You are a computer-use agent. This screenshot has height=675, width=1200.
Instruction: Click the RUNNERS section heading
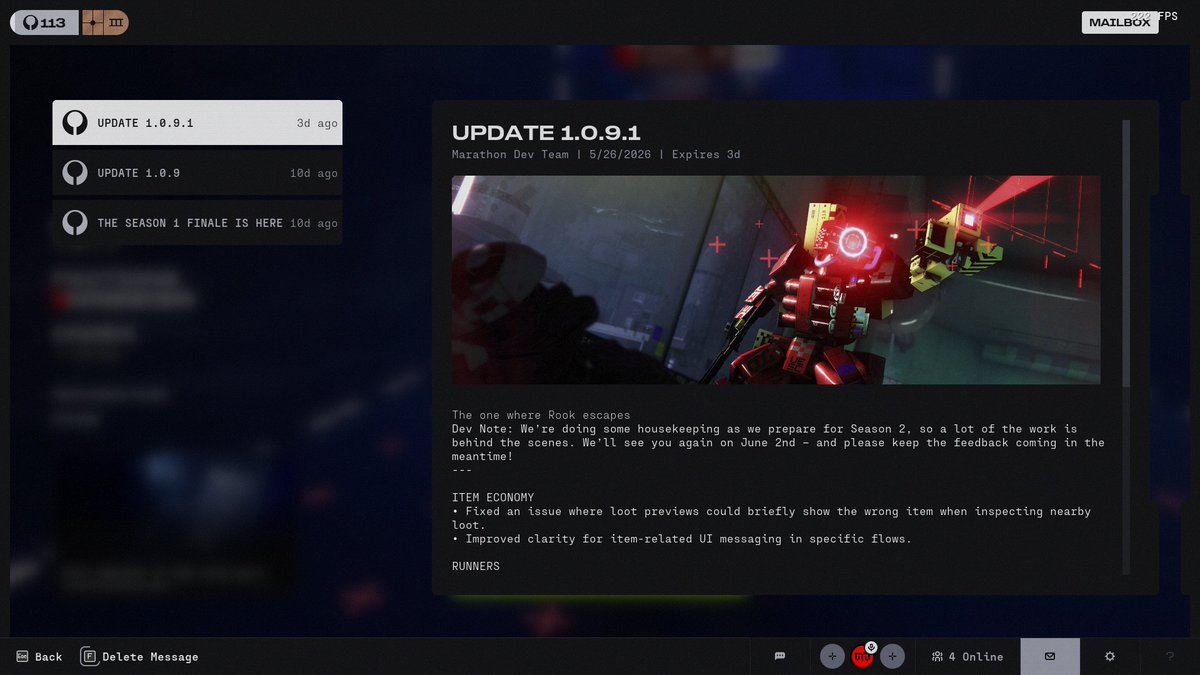476,566
